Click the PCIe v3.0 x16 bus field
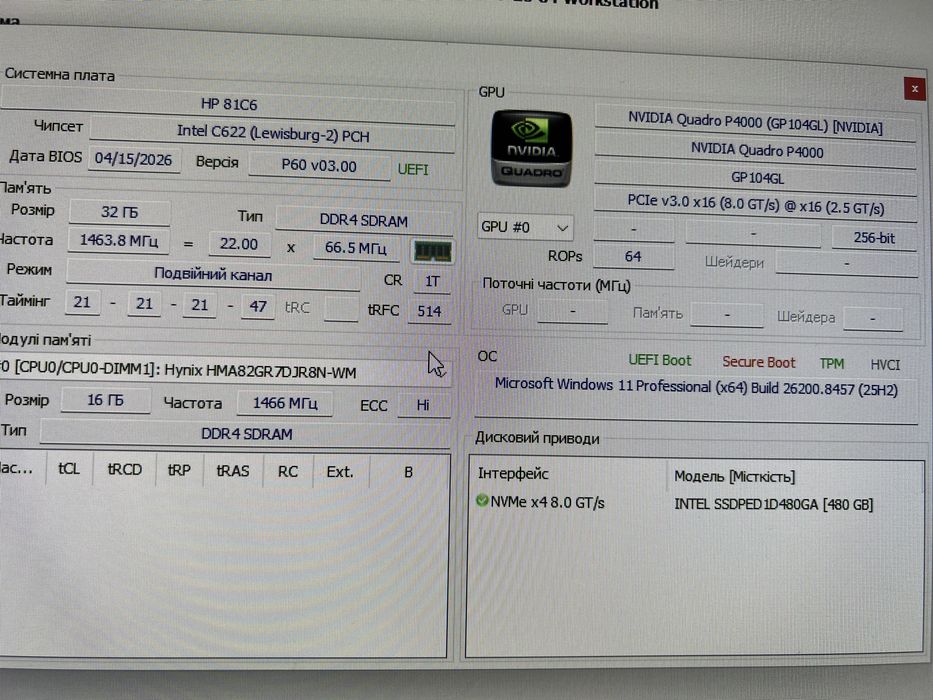Image resolution: width=933 pixels, height=700 pixels. (x=756, y=205)
